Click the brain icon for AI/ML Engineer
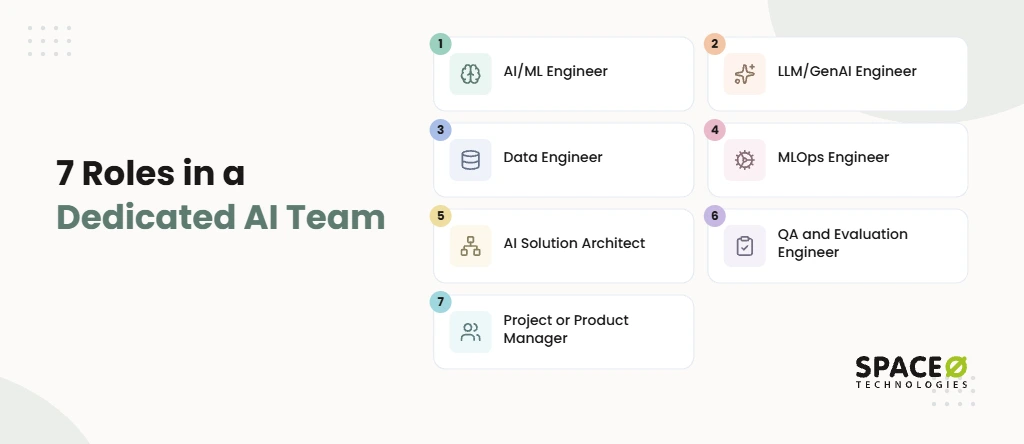This screenshot has width=1024, height=444. (470, 74)
